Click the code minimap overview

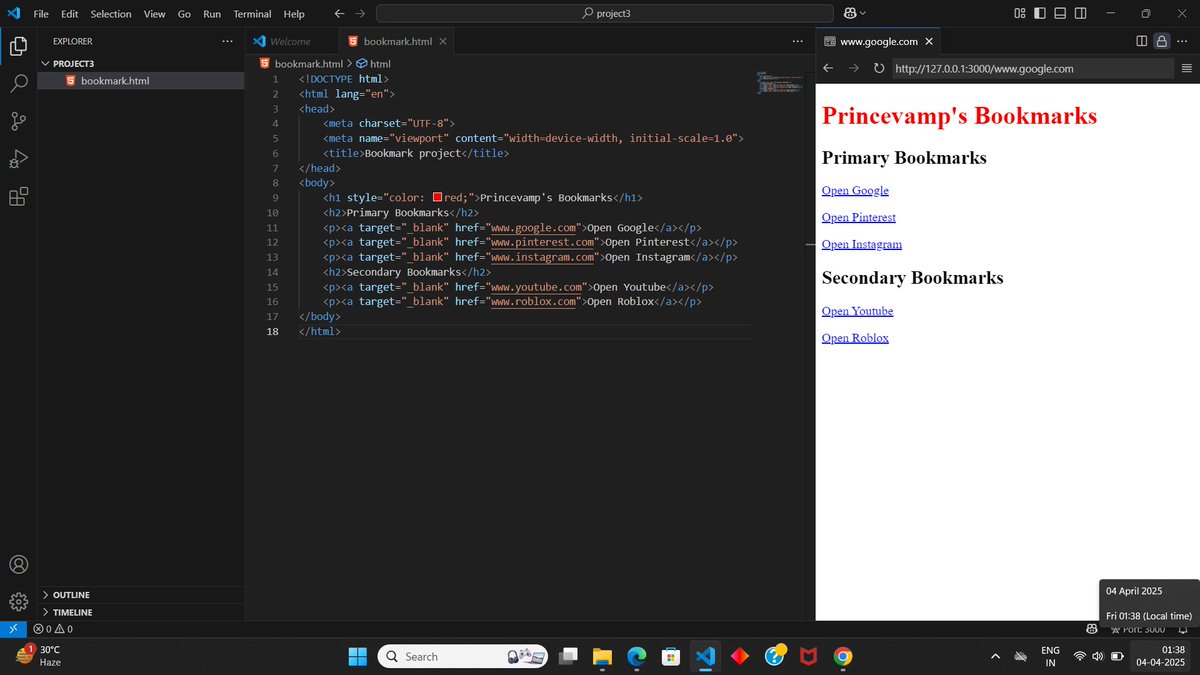pos(780,83)
